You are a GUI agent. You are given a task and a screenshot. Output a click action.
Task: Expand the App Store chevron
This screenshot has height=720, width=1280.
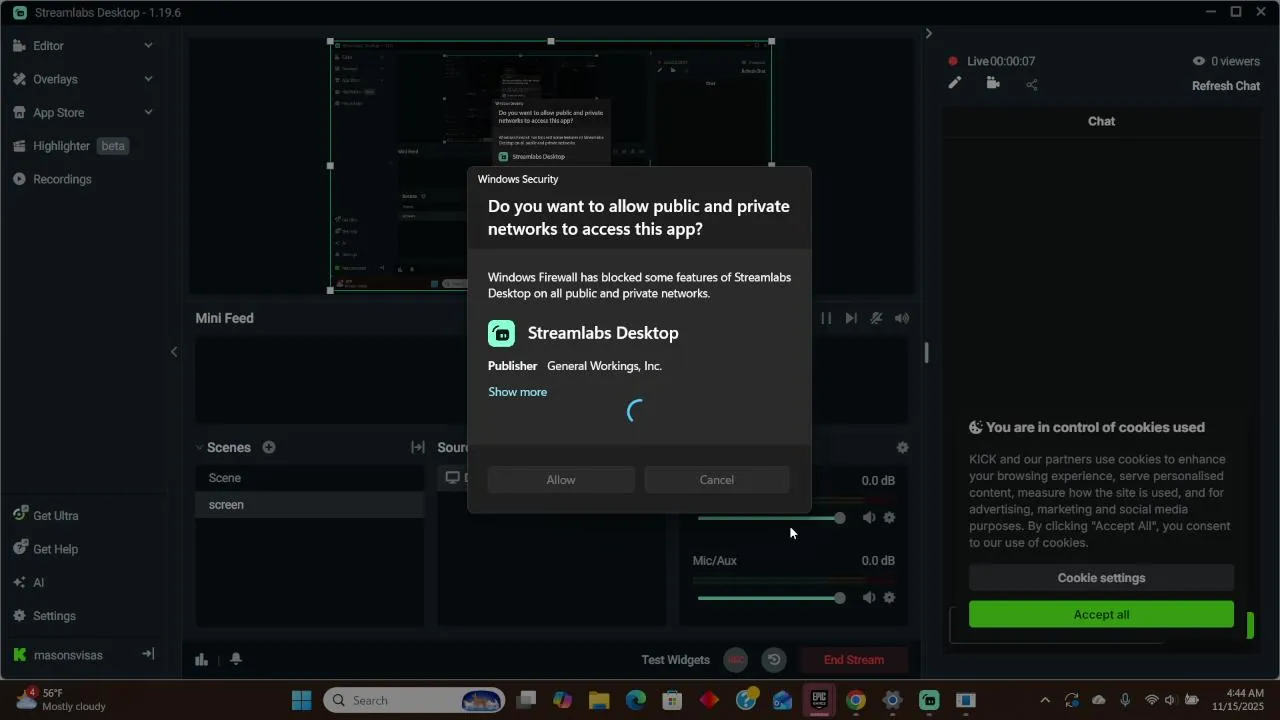148,112
